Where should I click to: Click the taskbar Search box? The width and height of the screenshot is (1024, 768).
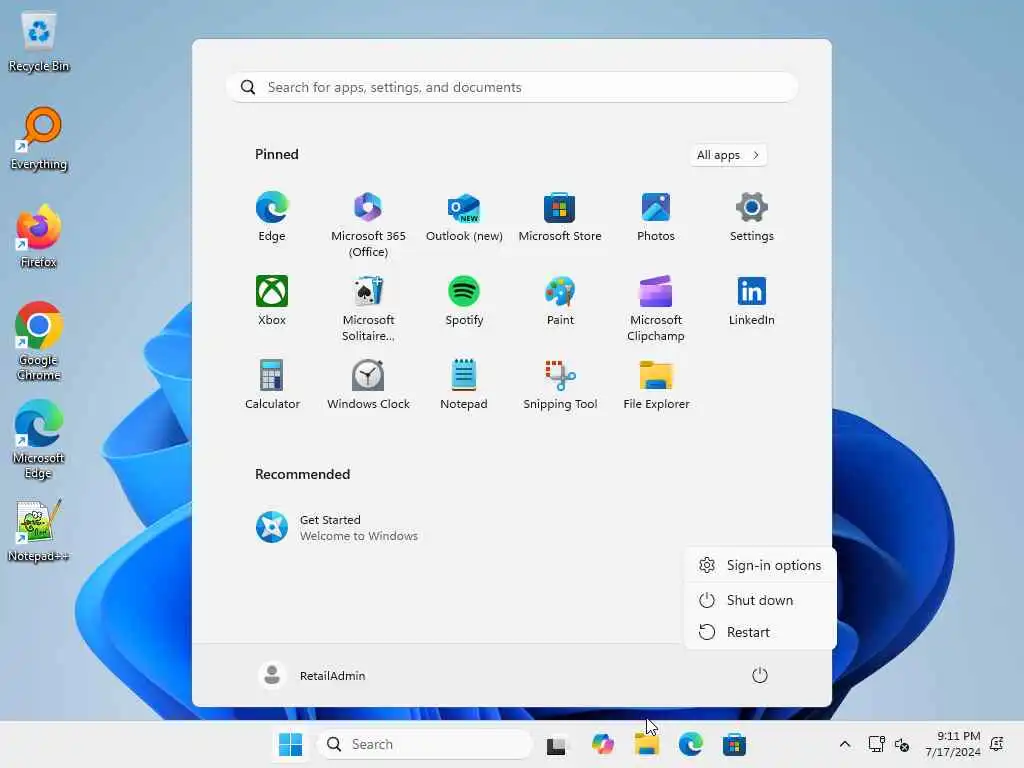(x=424, y=744)
